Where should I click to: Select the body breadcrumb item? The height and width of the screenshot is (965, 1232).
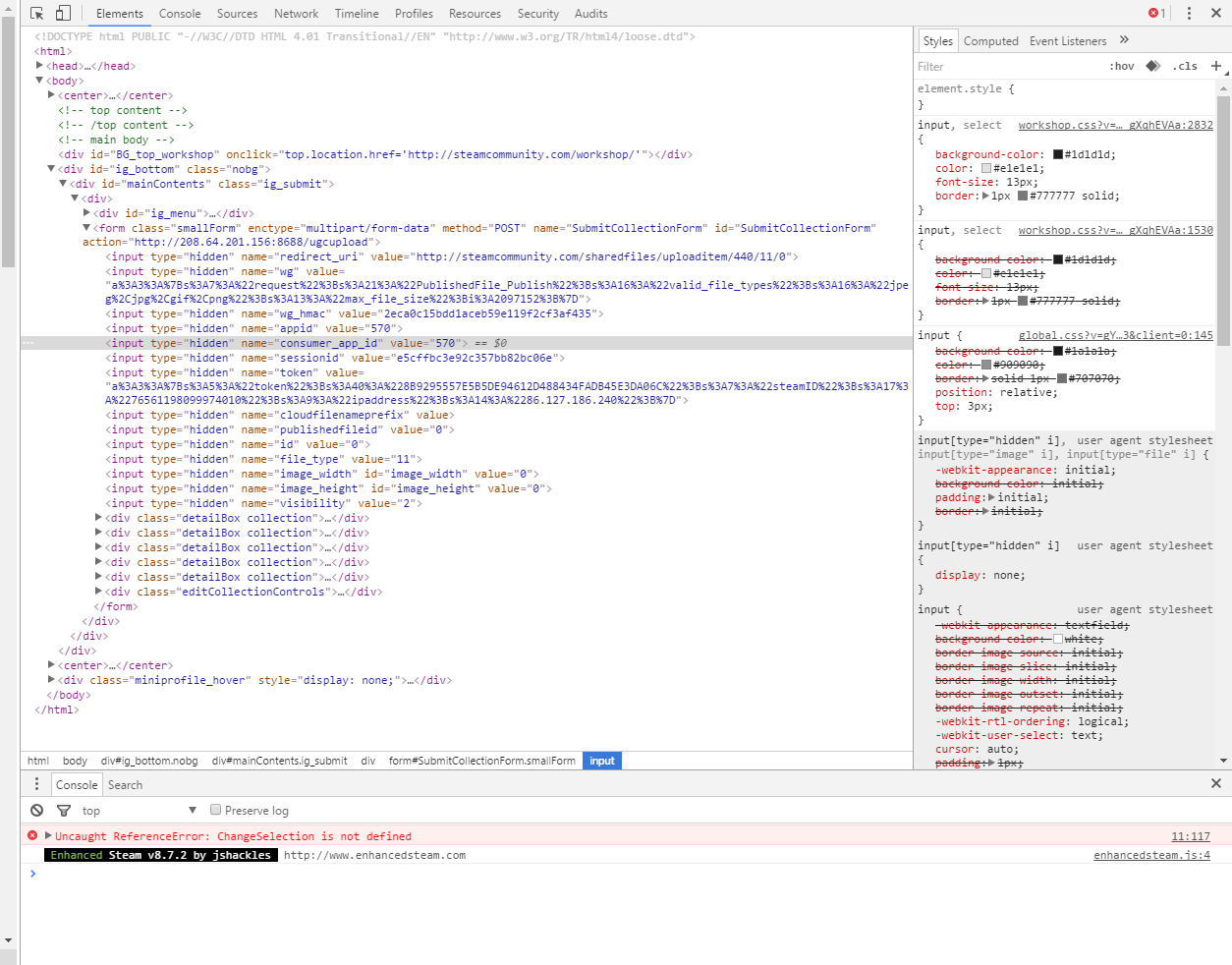(x=75, y=761)
